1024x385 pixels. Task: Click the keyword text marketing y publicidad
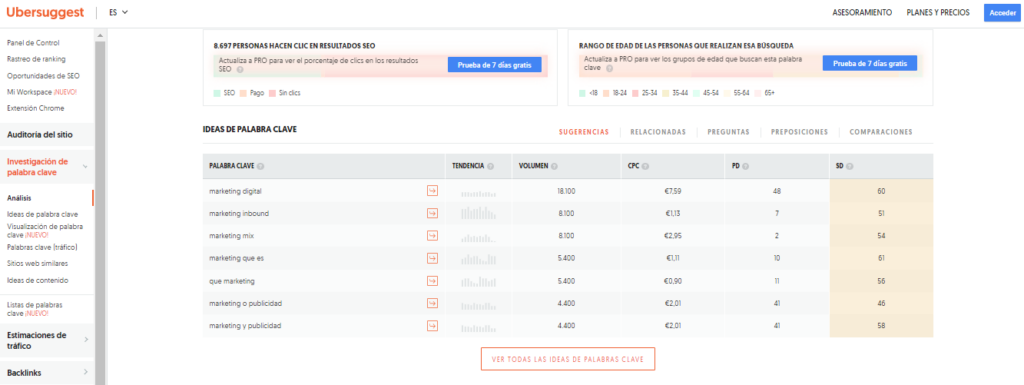click(x=246, y=326)
